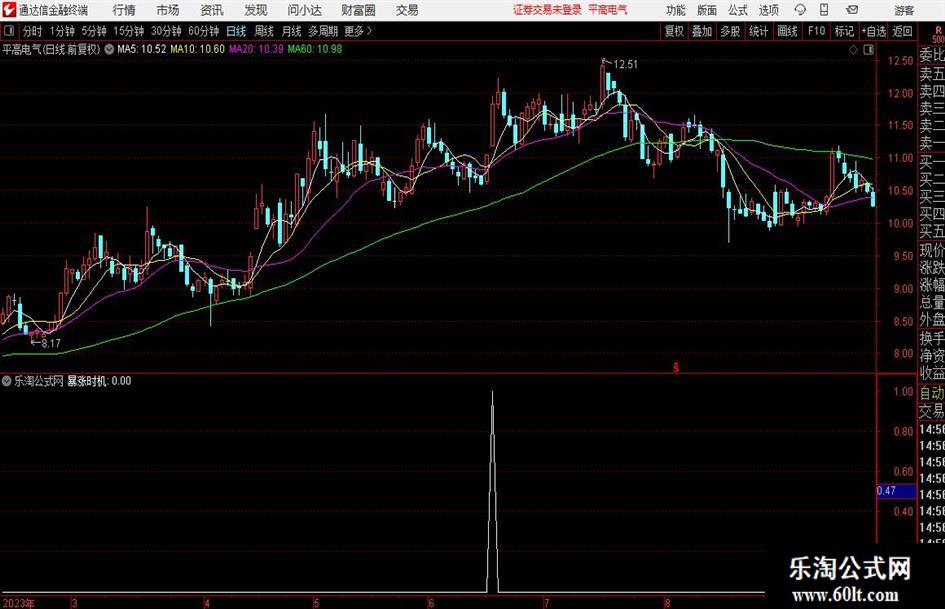Click the 统计 statistics toolbar button

tap(758, 31)
